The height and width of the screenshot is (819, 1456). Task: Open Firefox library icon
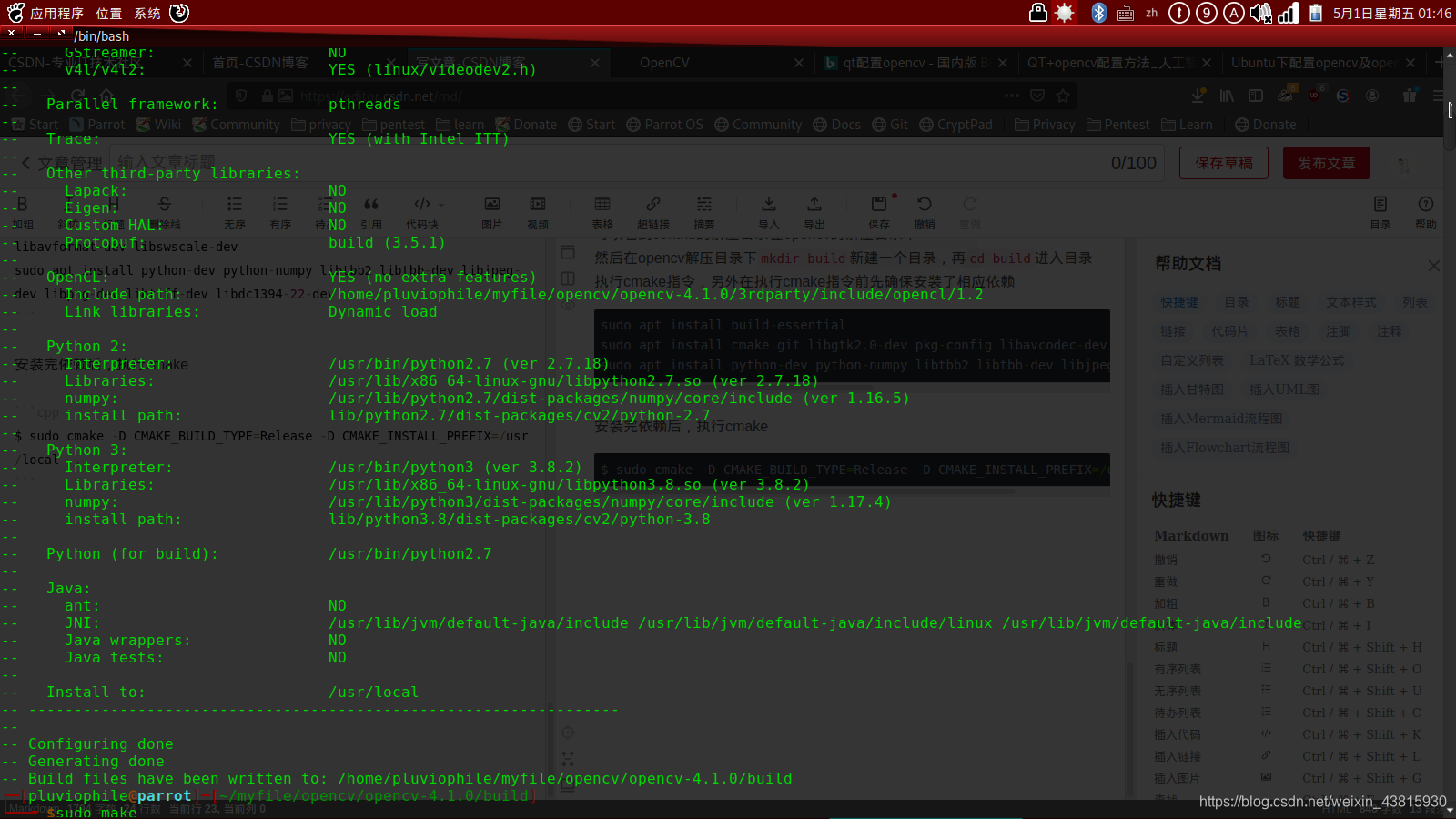[x=1228, y=96]
